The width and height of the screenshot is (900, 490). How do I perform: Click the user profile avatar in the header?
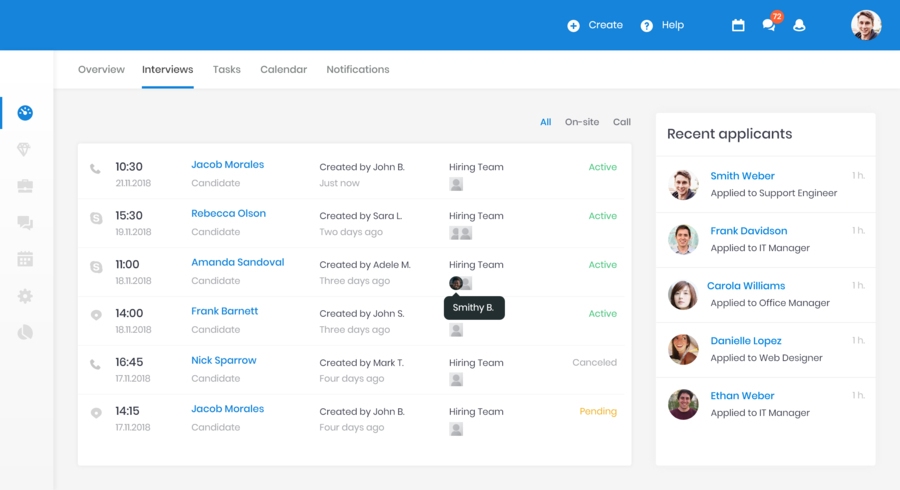tap(865, 25)
